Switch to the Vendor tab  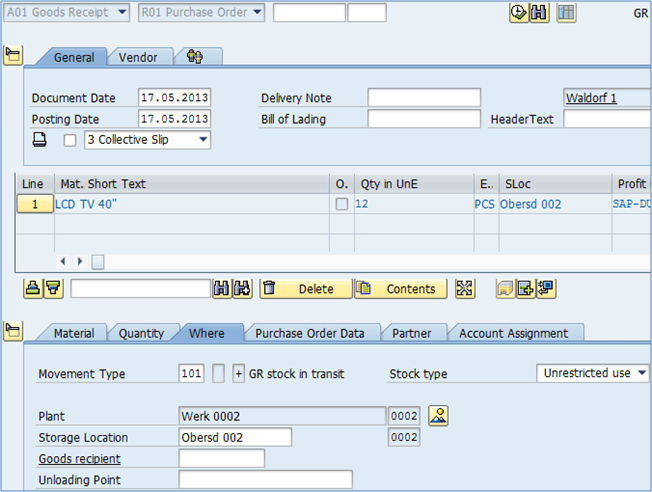pyautogui.click(x=138, y=57)
